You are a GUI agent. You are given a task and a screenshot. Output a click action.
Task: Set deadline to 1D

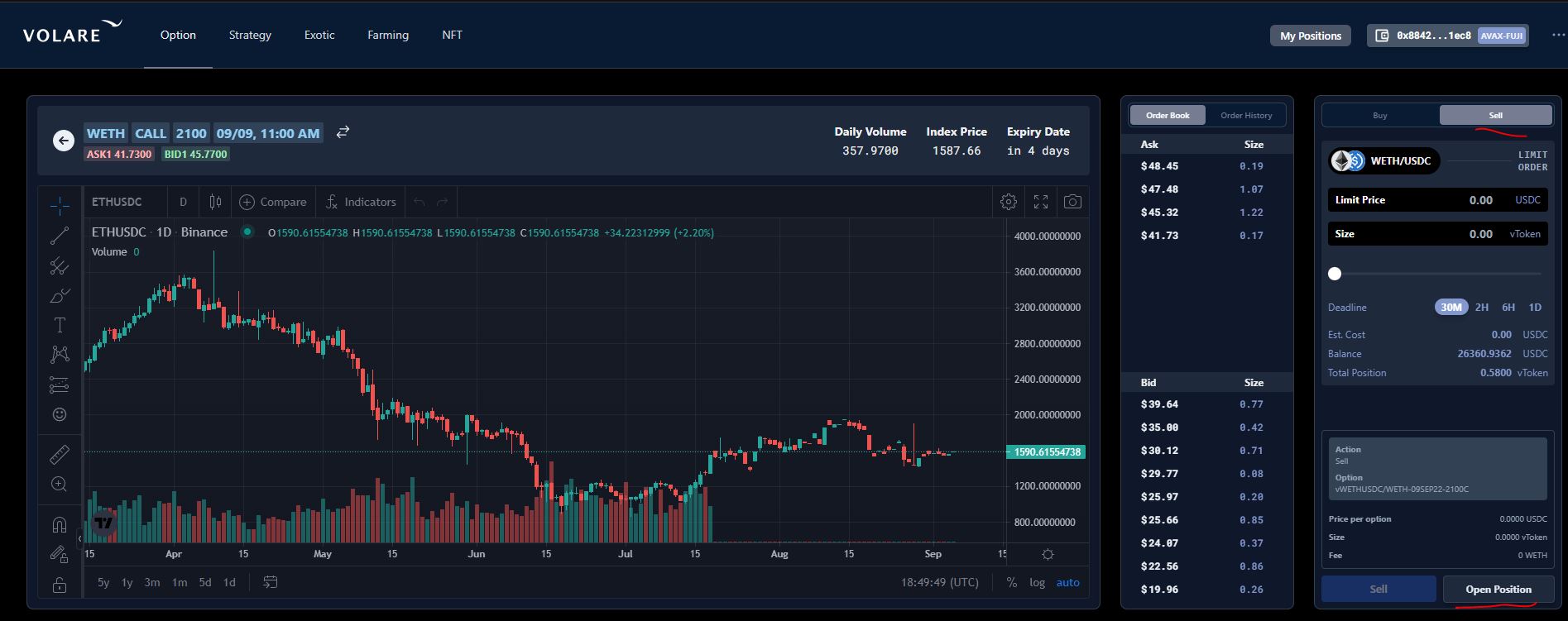1535,307
